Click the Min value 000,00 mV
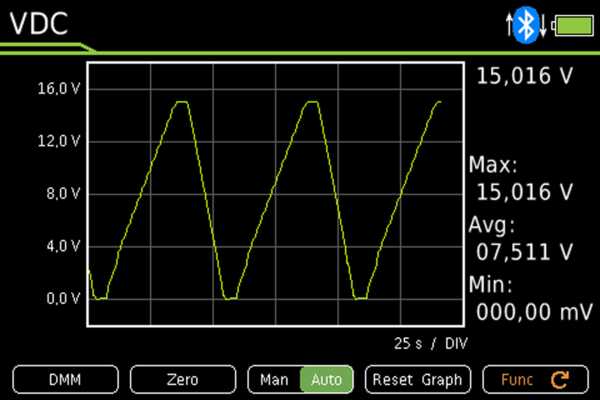Screen dimensions: 600x400 [x=530, y=312]
